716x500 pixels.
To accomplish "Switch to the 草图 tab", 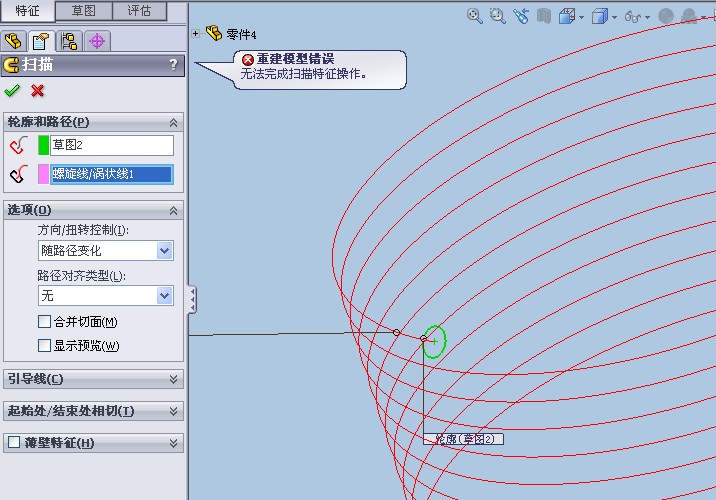I will coord(84,11).
